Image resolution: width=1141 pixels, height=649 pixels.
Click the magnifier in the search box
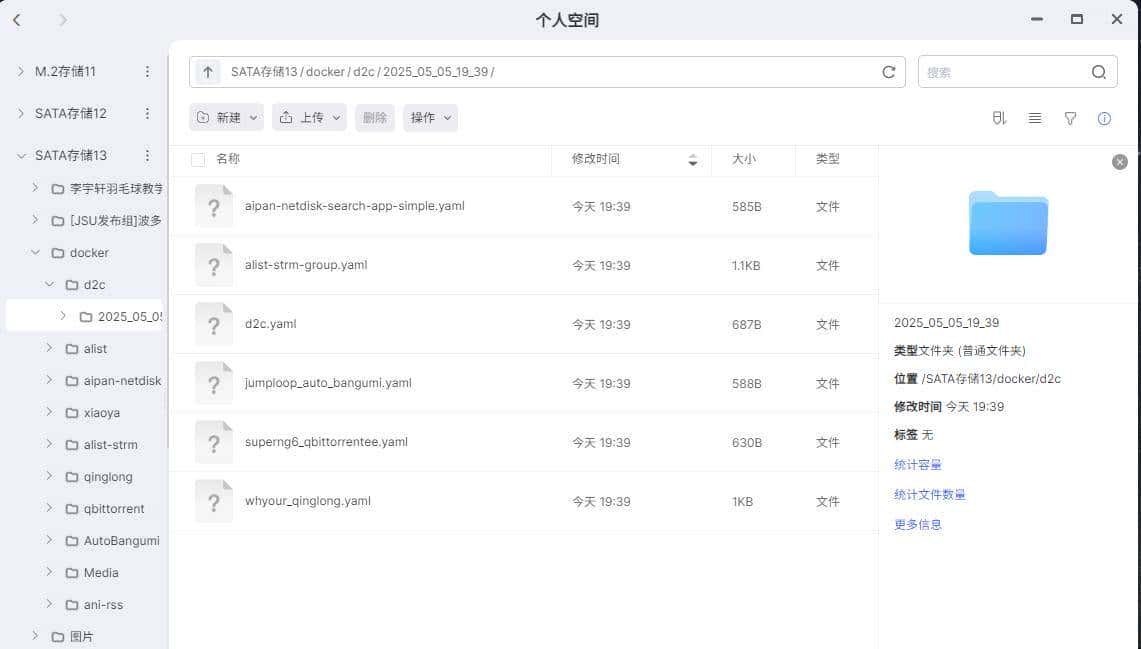coord(1098,71)
